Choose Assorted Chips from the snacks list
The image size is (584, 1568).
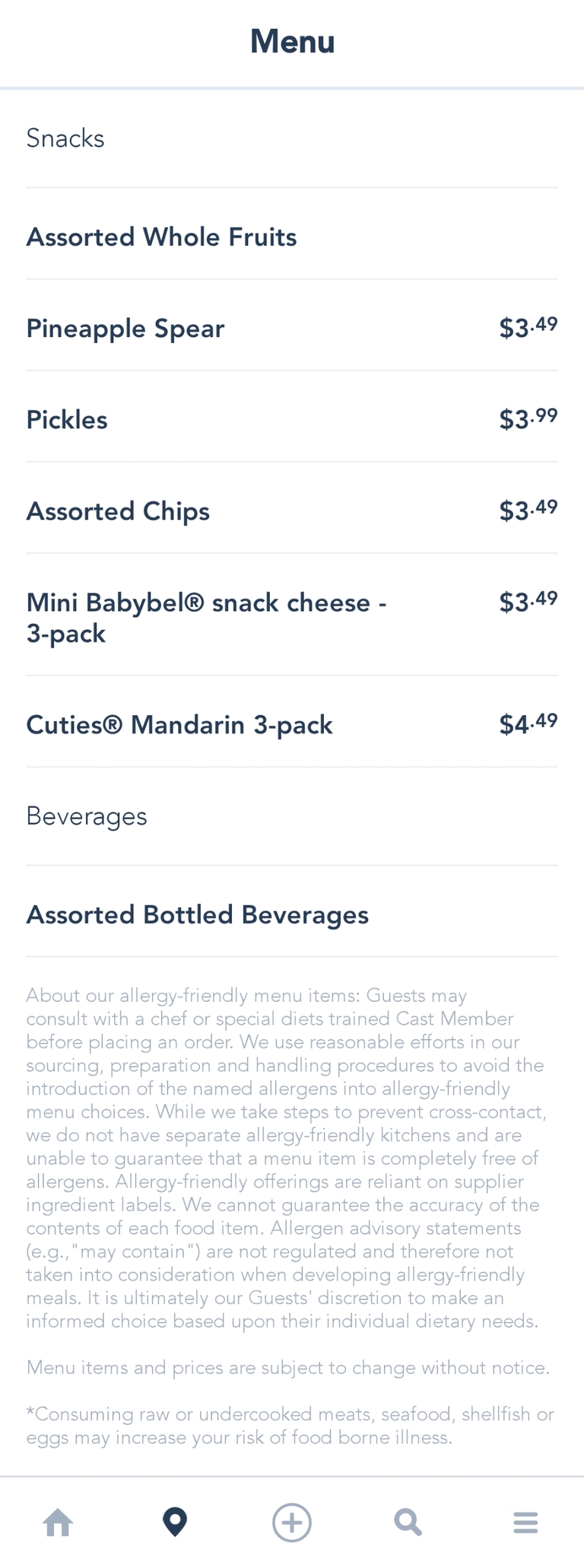coord(118,511)
